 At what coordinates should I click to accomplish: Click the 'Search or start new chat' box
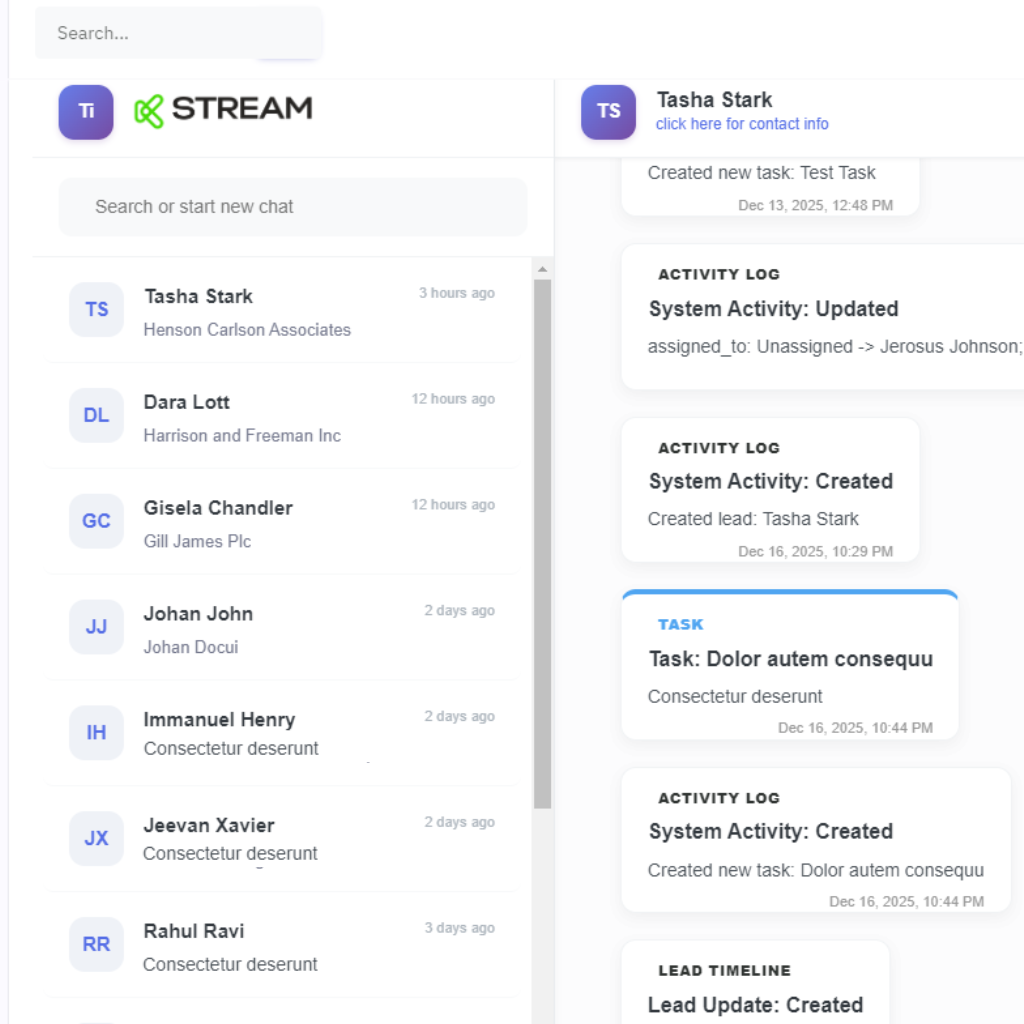coord(292,207)
